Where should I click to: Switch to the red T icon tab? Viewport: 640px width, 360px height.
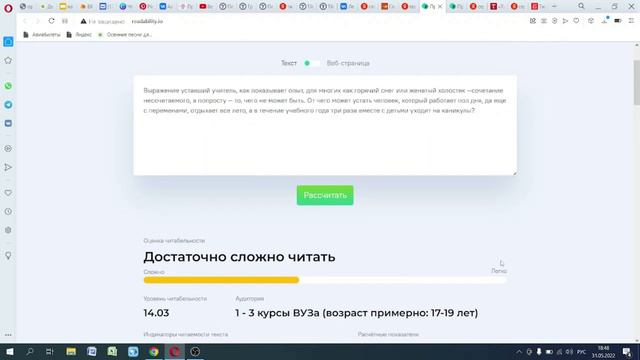coord(496,7)
